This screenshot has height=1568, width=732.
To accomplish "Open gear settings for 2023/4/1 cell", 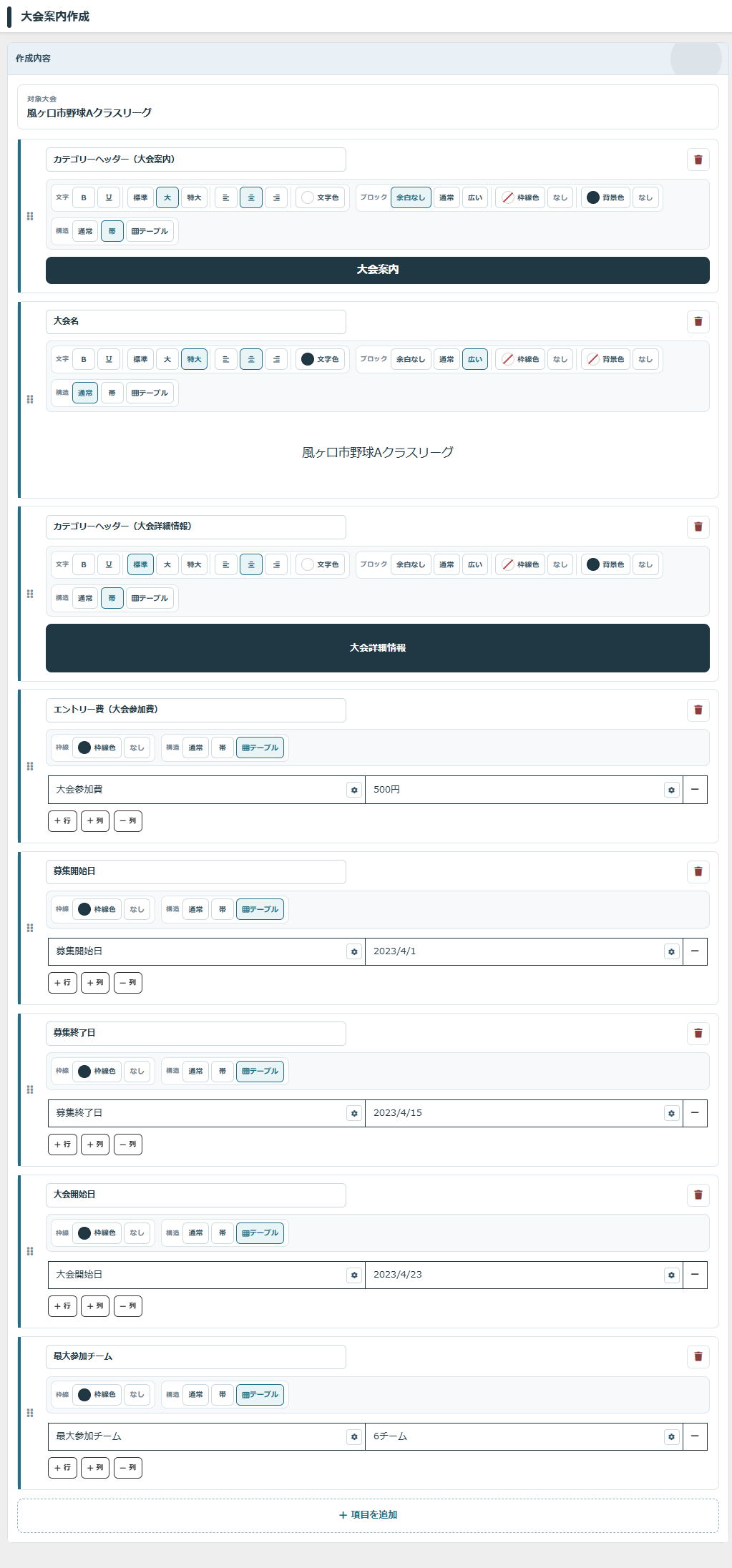I will pyautogui.click(x=671, y=951).
